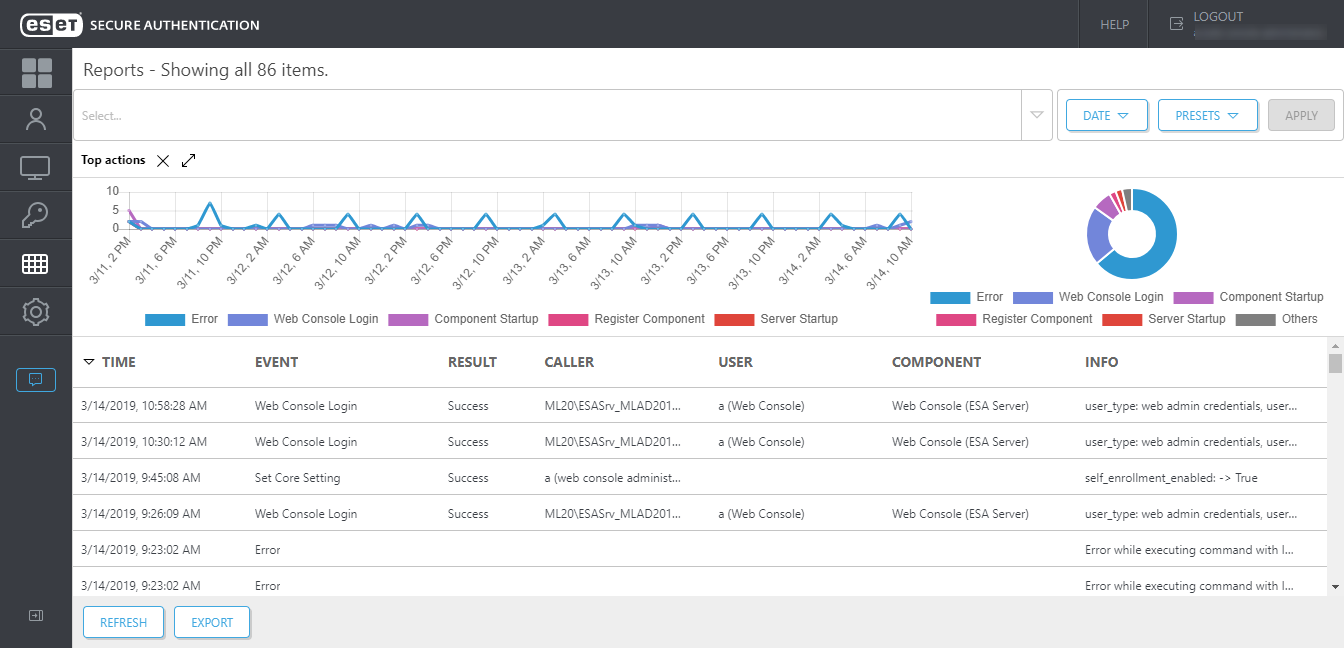Open the Help menu in the header
The height and width of the screenshot is (648, 1344).
tap(1113, 24)
